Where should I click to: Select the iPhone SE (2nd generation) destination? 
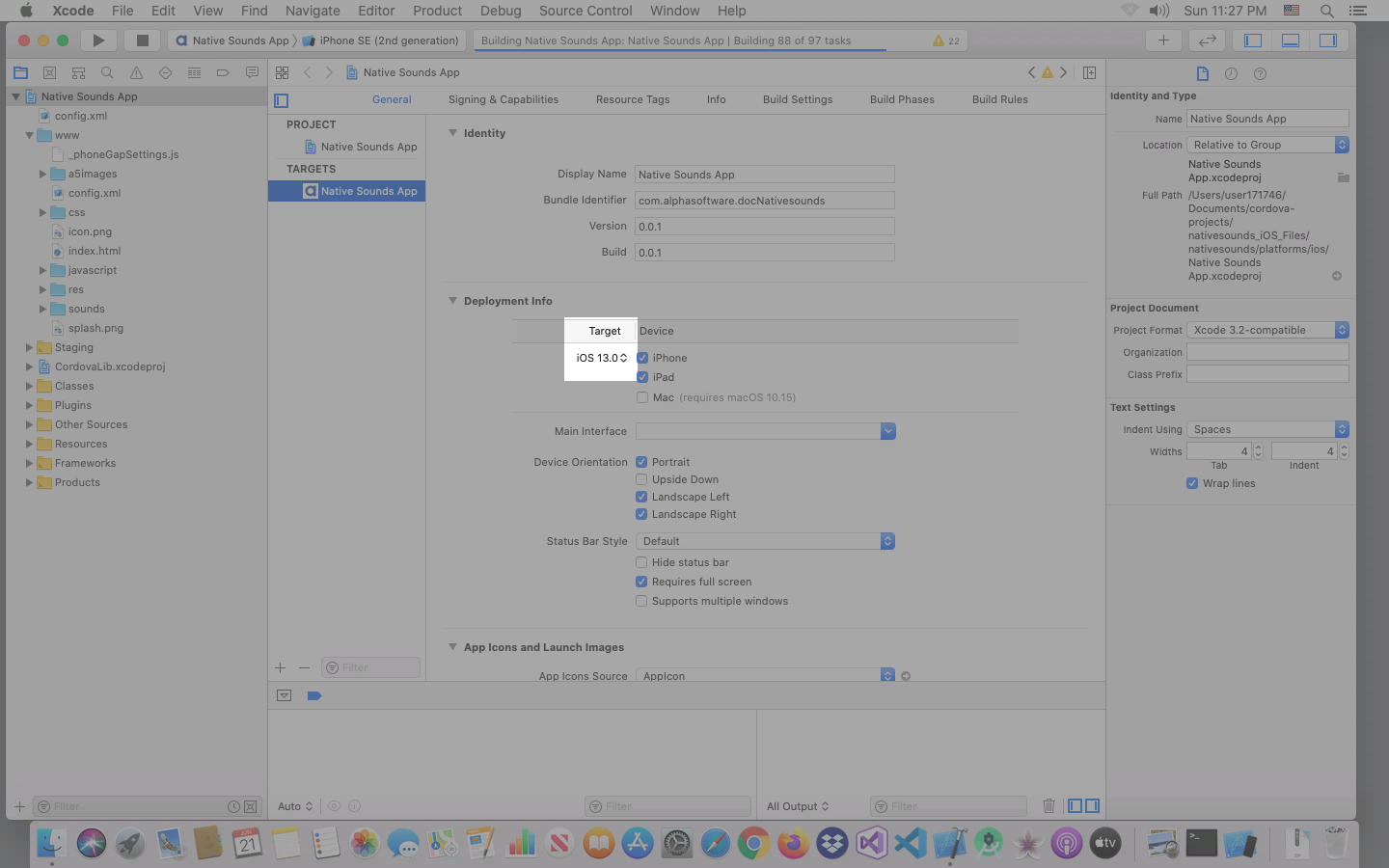(381, 41)
